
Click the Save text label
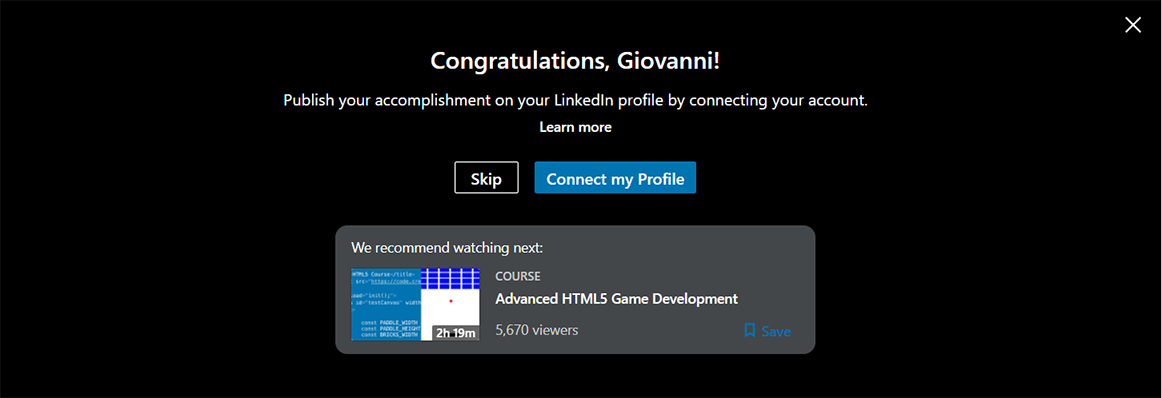776,331
